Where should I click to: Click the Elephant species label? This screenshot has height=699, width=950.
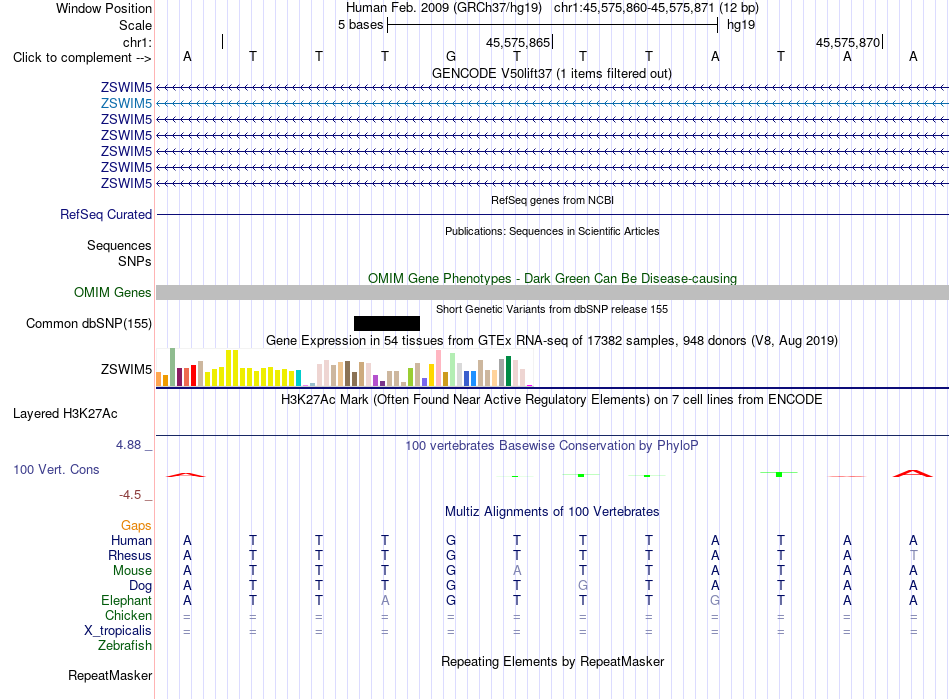(x=126, y=600)
